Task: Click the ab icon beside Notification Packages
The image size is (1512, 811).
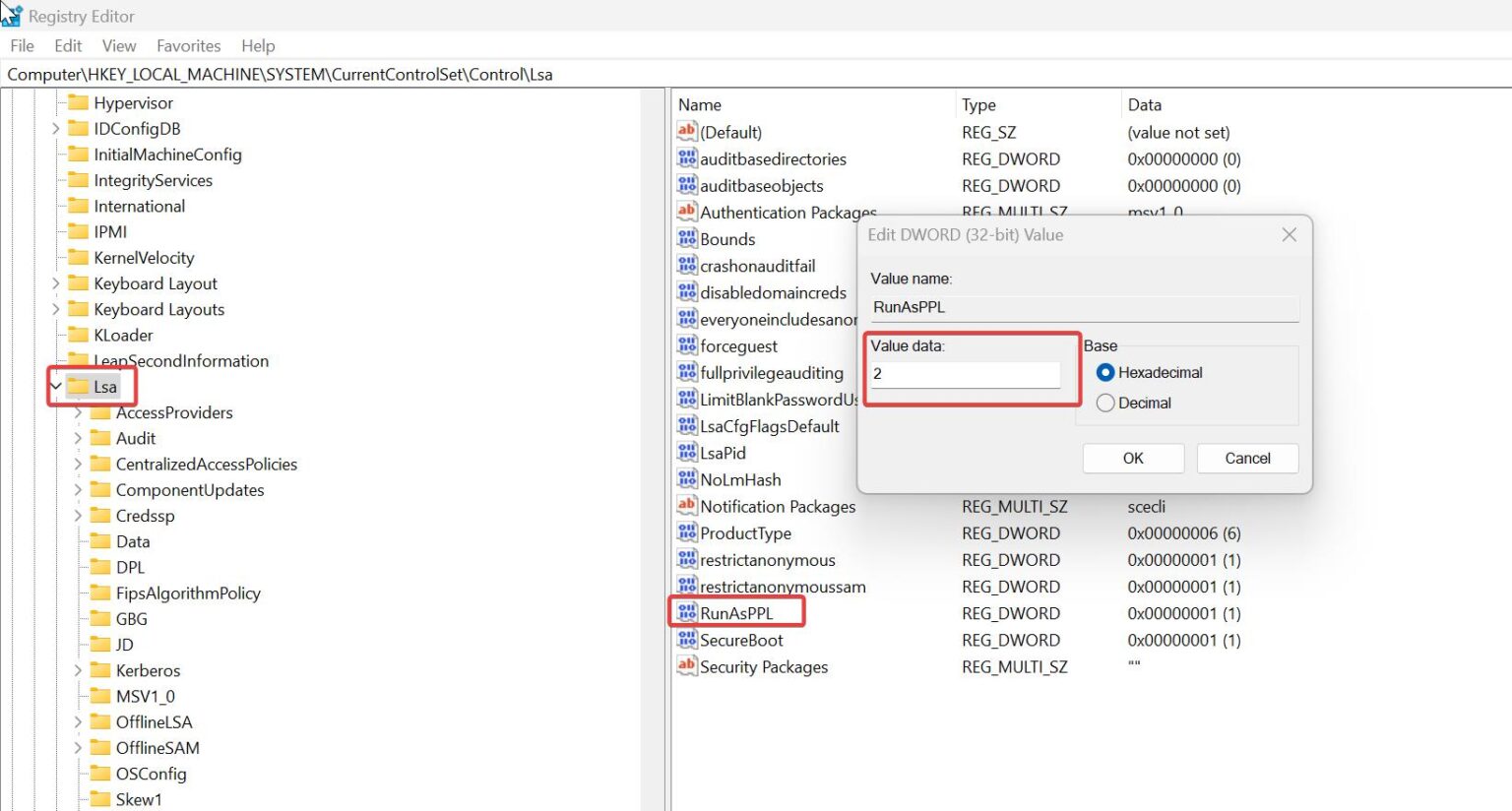Action: [687, 506]
